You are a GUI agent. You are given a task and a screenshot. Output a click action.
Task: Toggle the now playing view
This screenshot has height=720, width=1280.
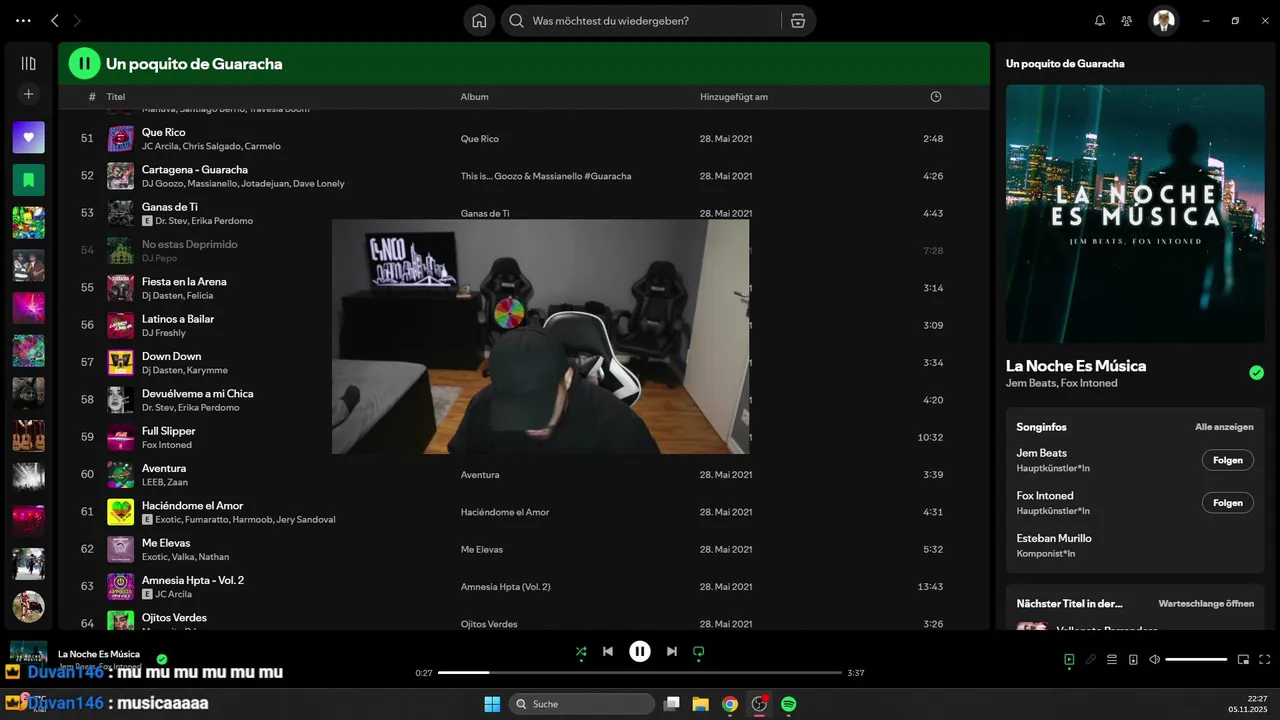pyautogui.click(x=1069, y=660)
